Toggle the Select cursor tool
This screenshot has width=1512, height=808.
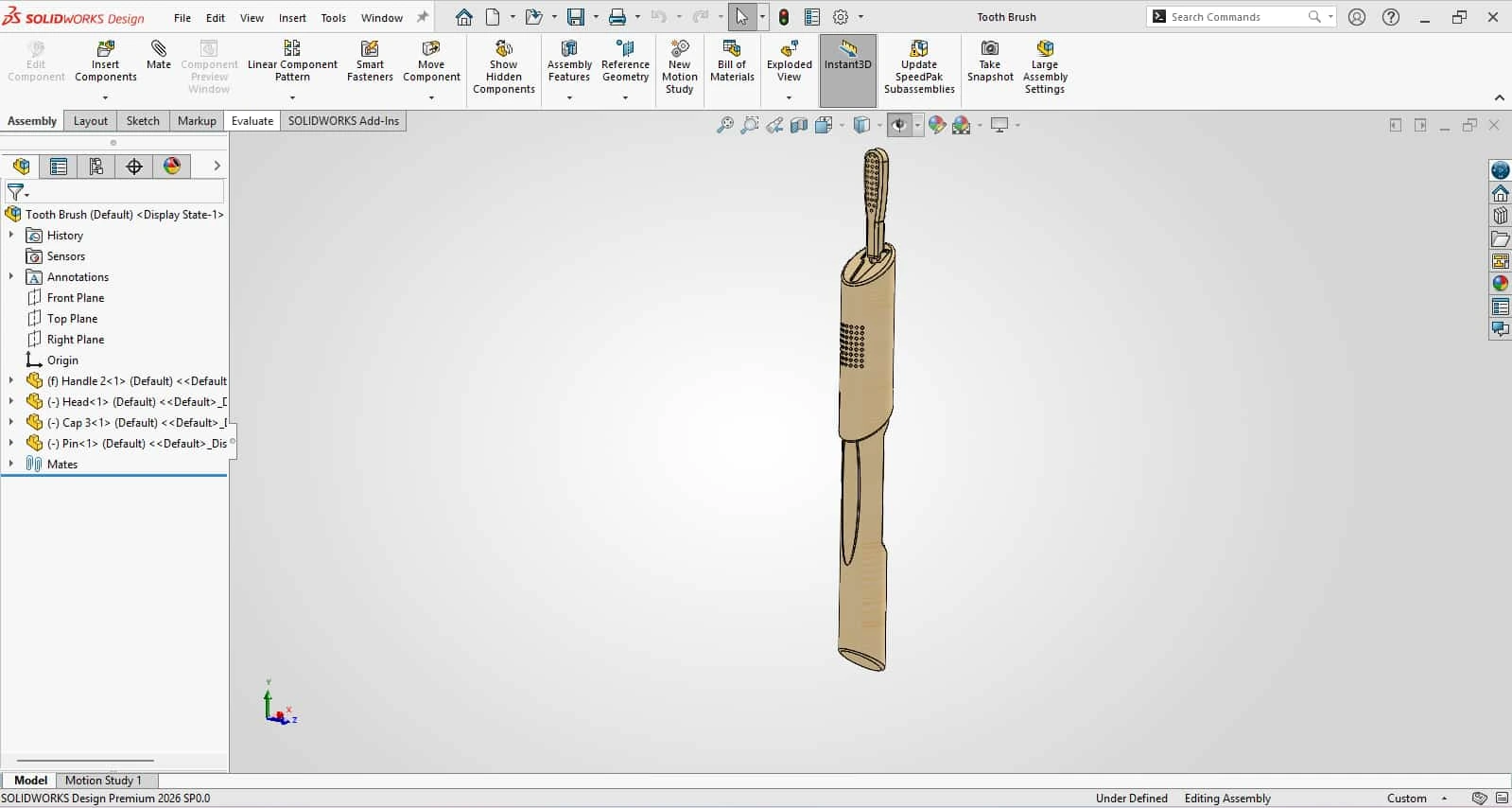click(x=741, y=17)
